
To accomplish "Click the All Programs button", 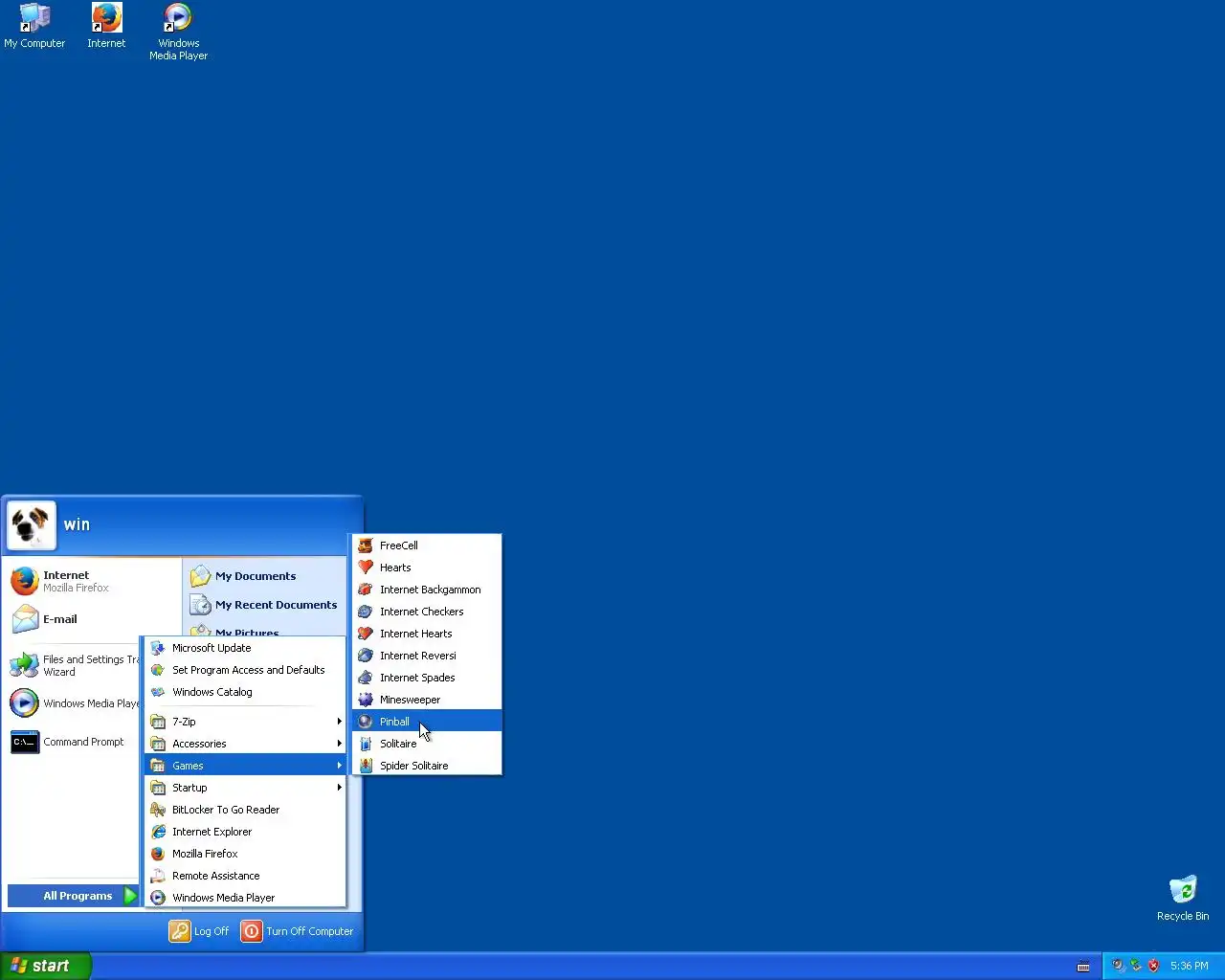I will click(74, 896).
